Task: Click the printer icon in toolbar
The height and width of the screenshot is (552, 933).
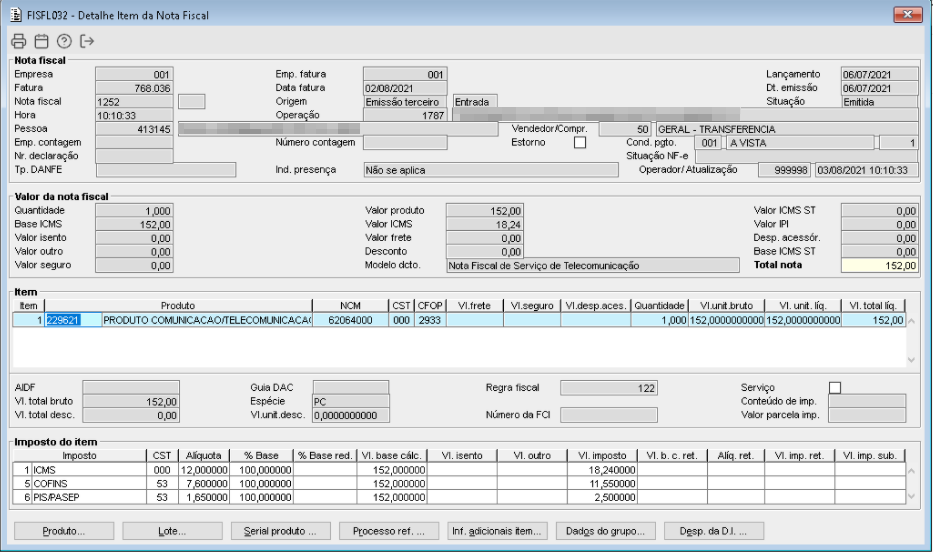Action: tap(18, 41)
